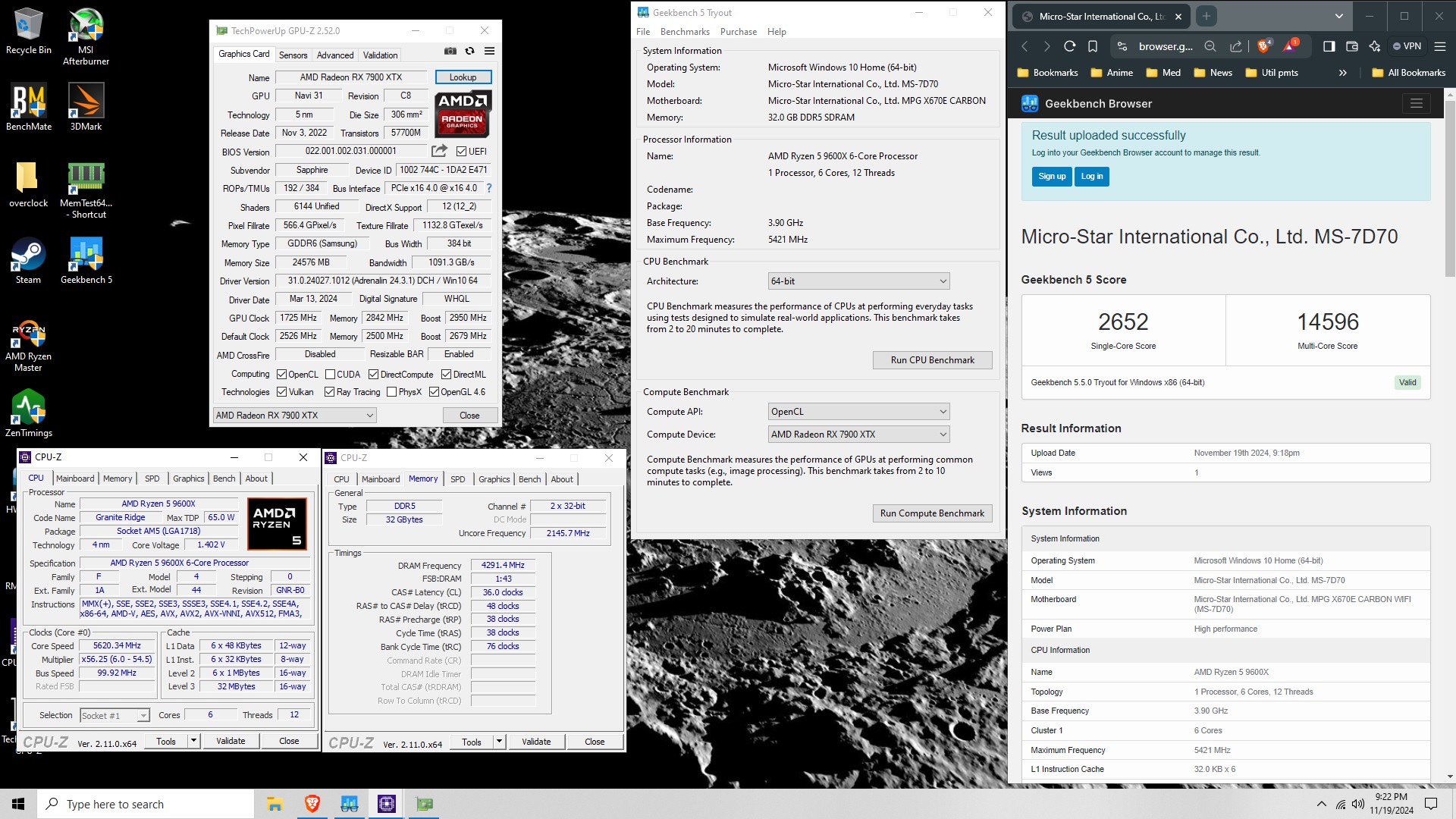The width and height of the screenshot is (1456, 819).
Task: Click the share page icon in address bar
Action: [1235, 46]
